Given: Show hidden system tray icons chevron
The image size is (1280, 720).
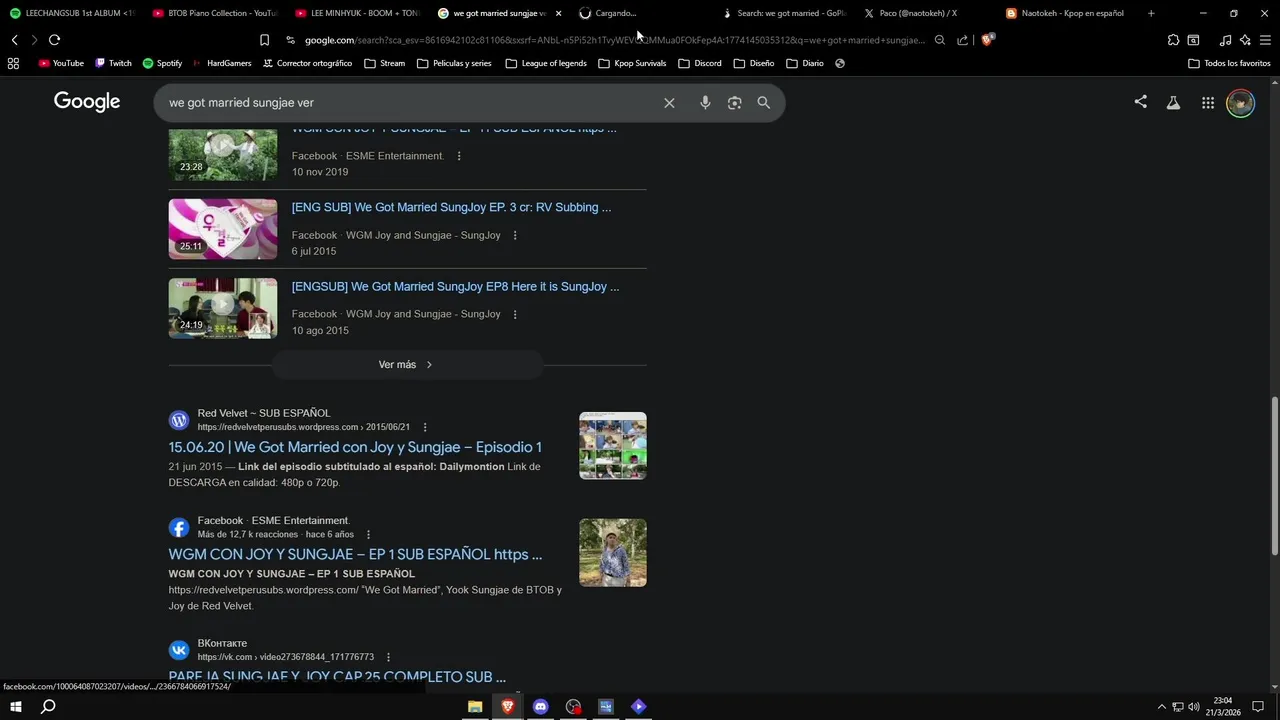Looking at the screenshot, I should pos(1161,707).
